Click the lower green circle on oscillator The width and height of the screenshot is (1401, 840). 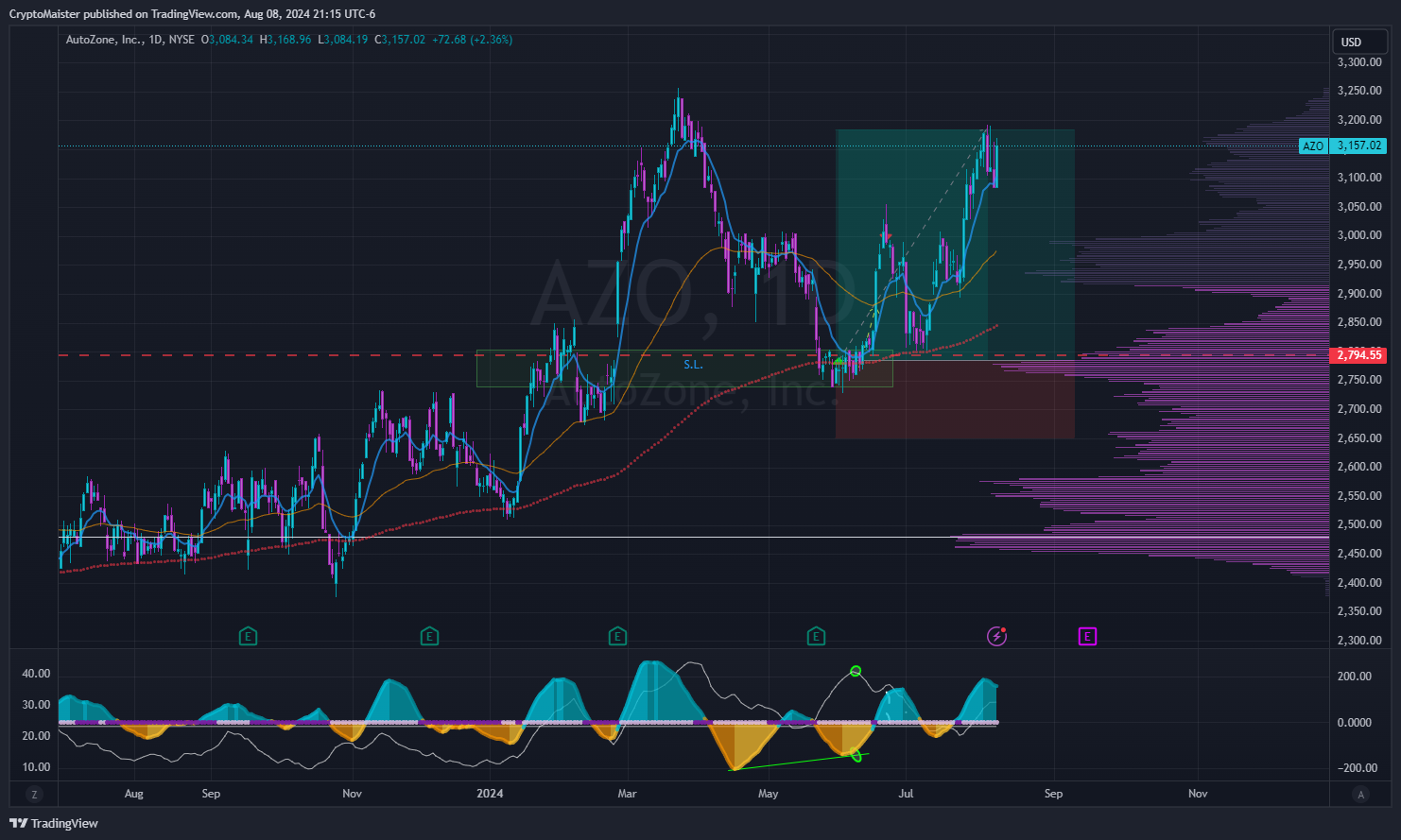(856, 754)
